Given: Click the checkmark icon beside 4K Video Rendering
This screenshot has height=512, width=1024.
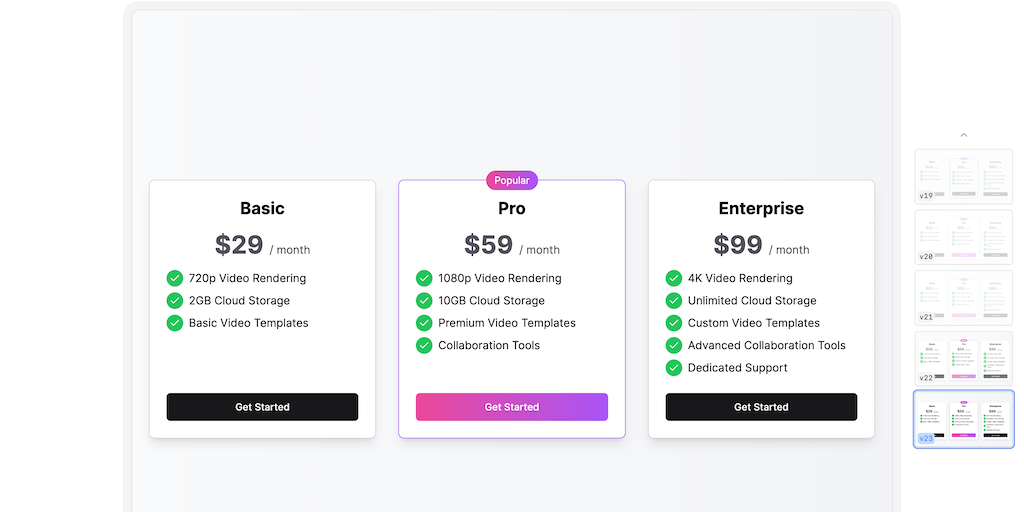Looking at the screenshot, I should [674, 278].
